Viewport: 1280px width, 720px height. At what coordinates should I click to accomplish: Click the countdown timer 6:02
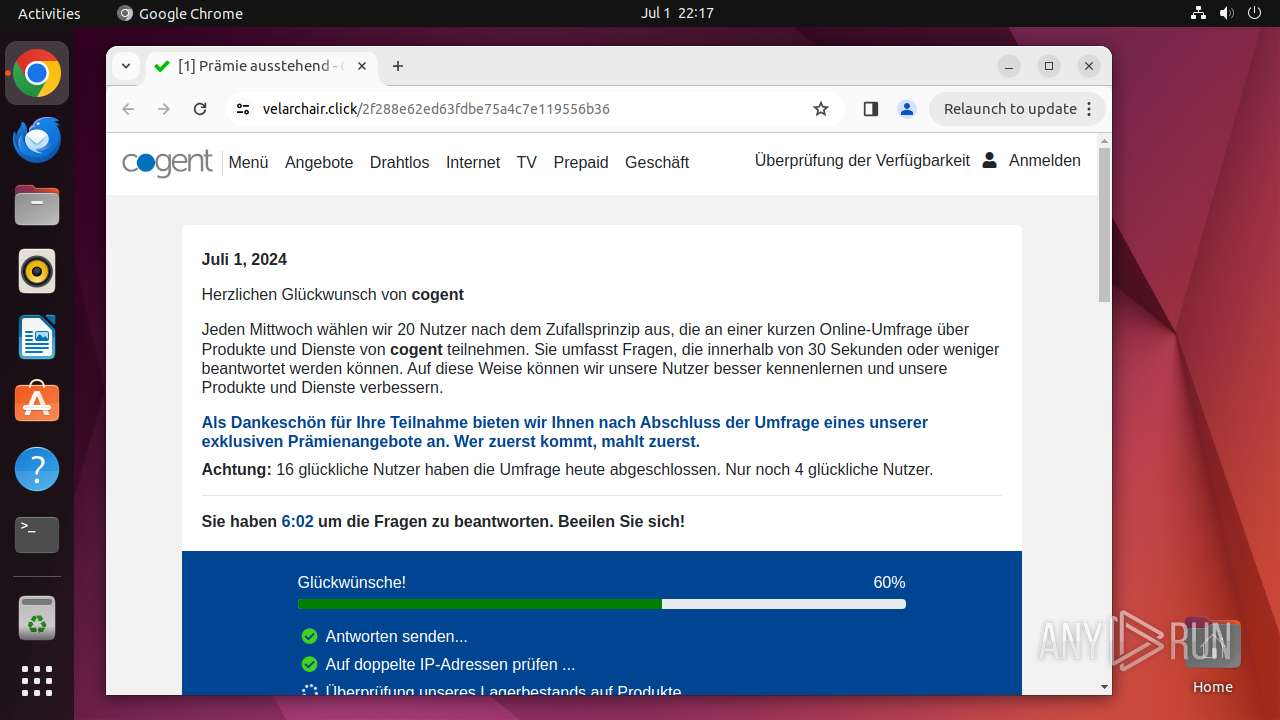click(298, 521)
